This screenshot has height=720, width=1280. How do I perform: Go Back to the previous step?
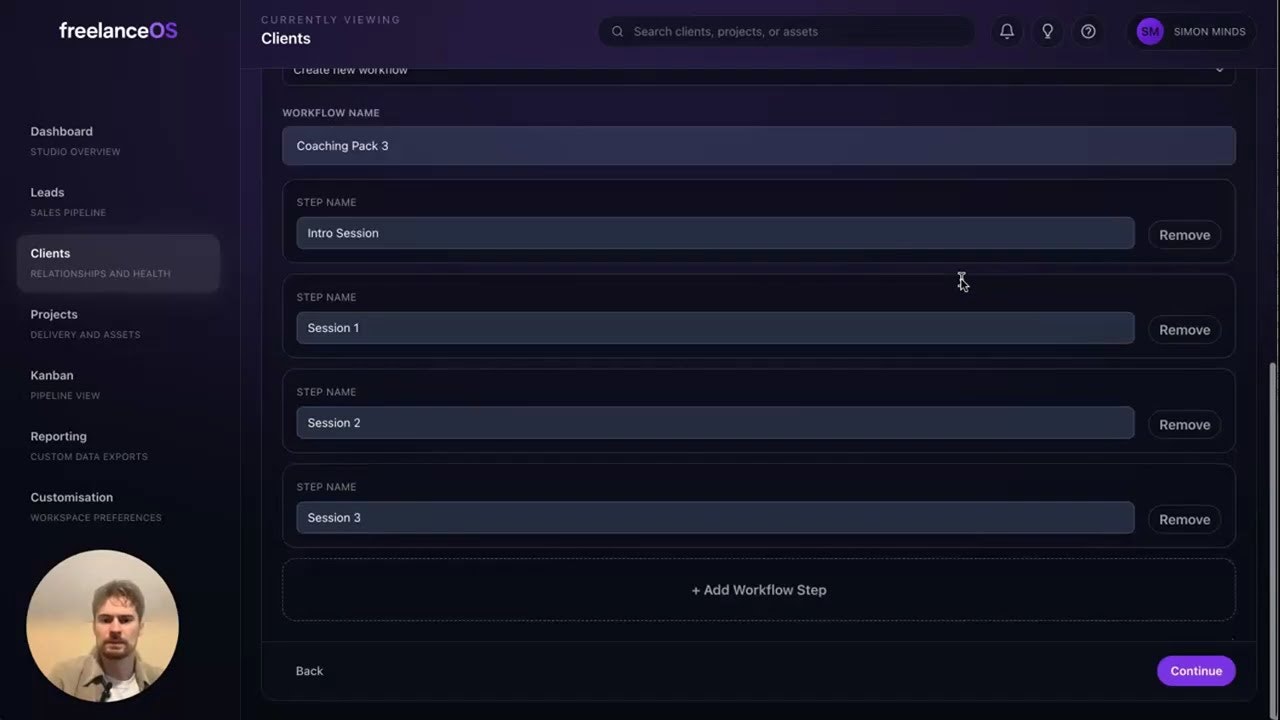(309, 671)
